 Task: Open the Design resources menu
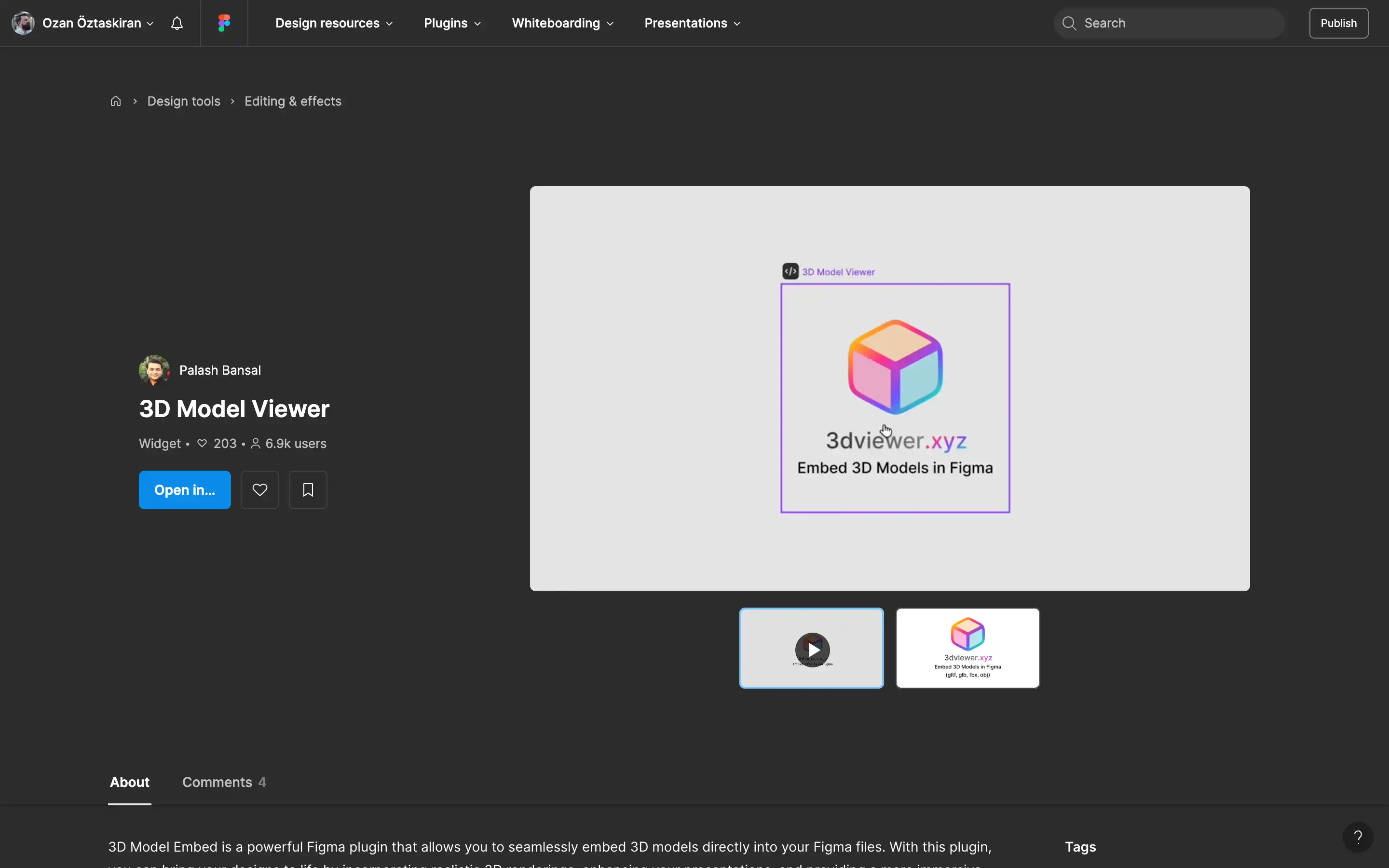click(334, 23)
